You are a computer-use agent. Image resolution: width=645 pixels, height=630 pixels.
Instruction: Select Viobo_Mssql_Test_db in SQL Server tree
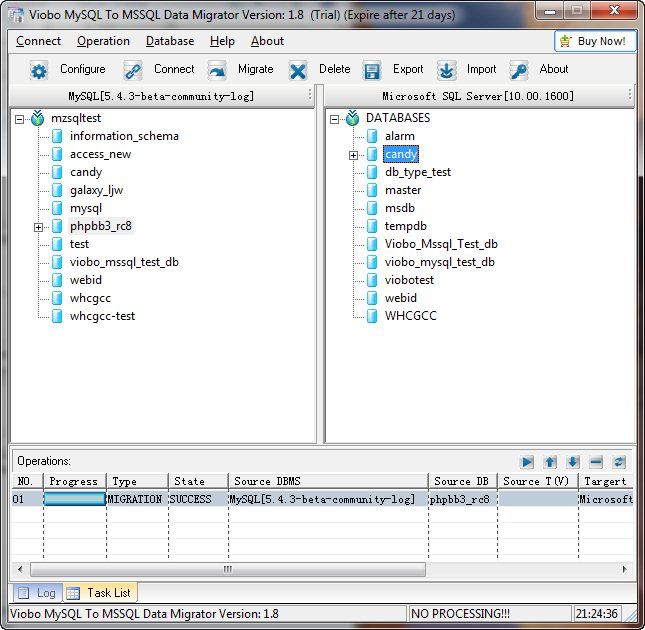coord(441,244)
